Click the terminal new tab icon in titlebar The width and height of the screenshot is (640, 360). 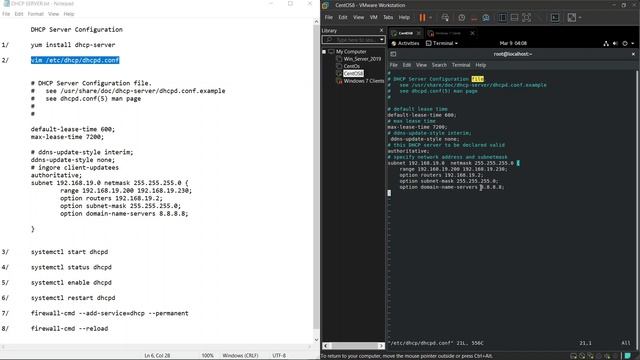pyautogui.click(x=393, y=54)
